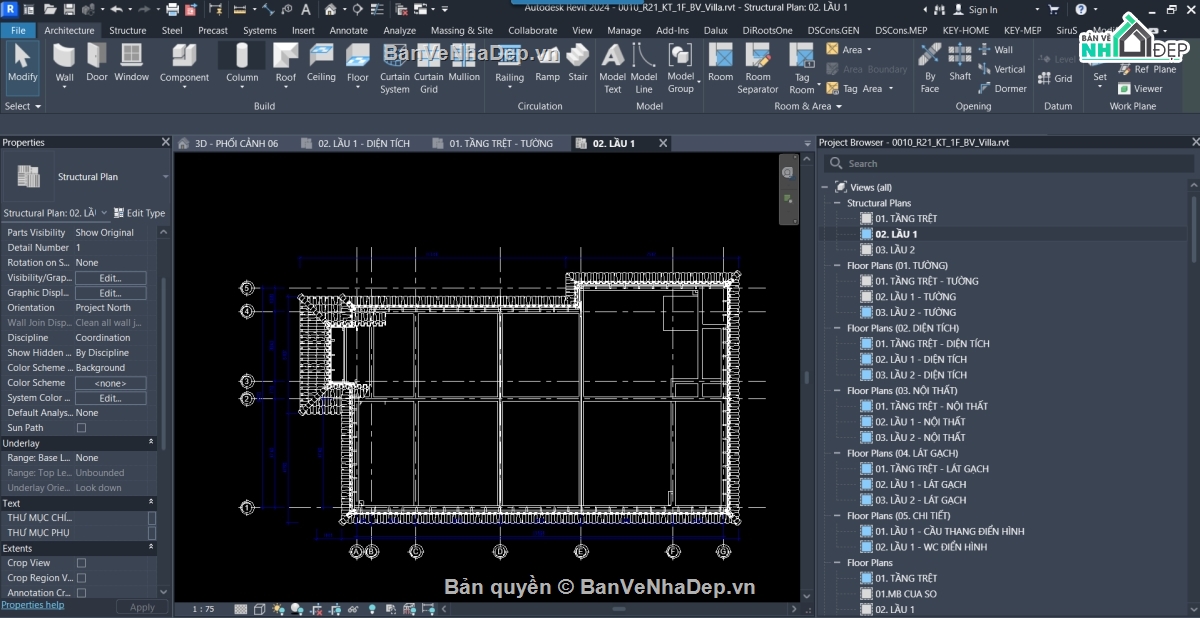The width and height of the screenshot is (1200, 618).
Task: Collapse the Underlay section in Properties
Action: pos(151,442)
